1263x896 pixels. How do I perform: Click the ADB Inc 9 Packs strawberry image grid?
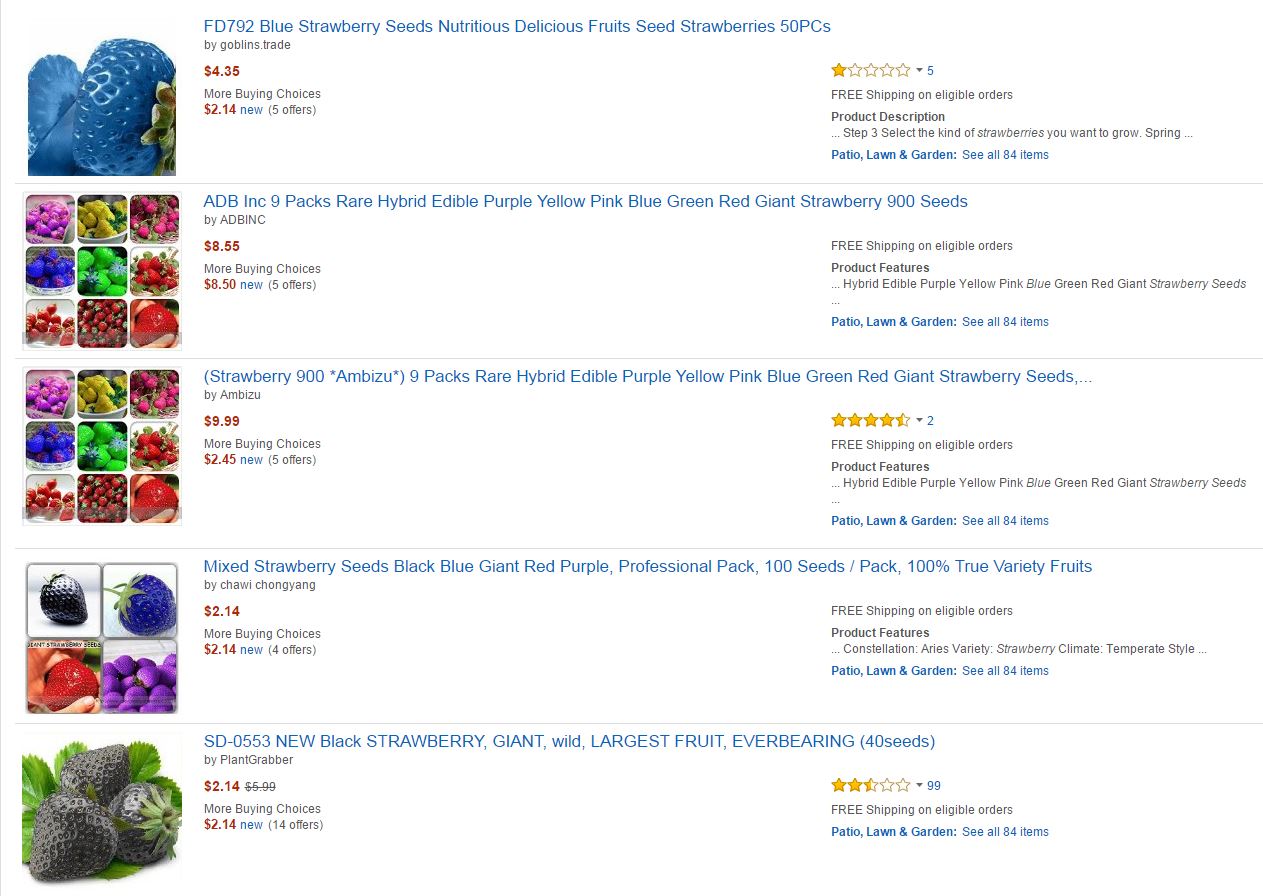pyautogui.click(x=101, y=271)
